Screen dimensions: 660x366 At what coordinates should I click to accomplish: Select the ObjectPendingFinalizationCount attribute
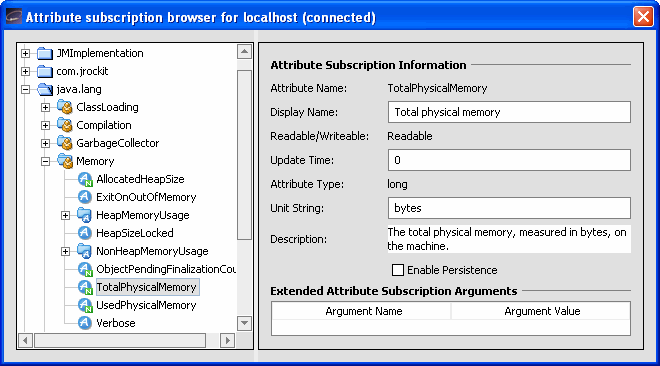pos(166,269)
